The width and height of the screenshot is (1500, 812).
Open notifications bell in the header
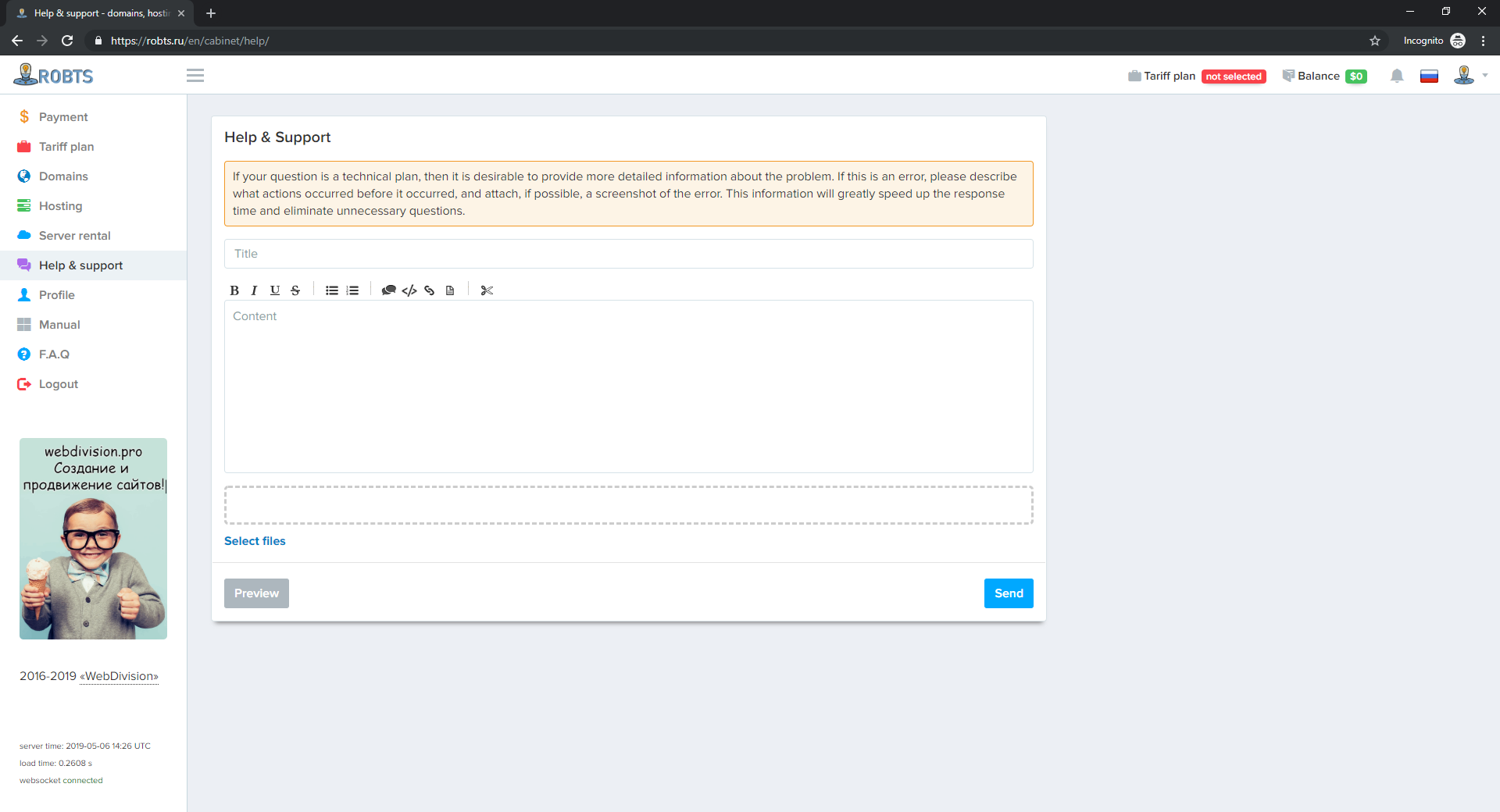coord(1397,76)
